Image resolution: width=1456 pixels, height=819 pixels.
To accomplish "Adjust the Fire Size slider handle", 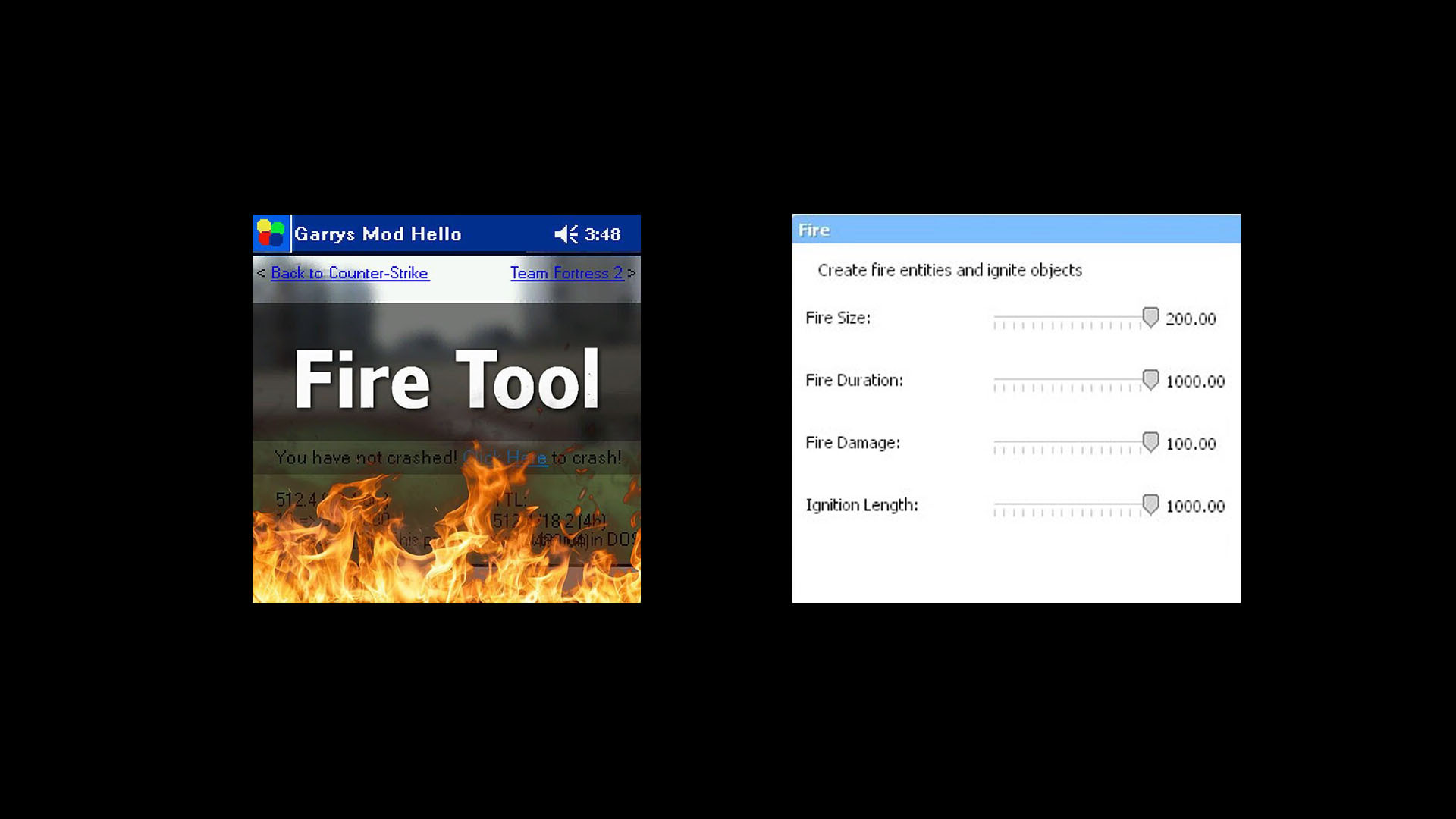I will (x=1151, y=318).
